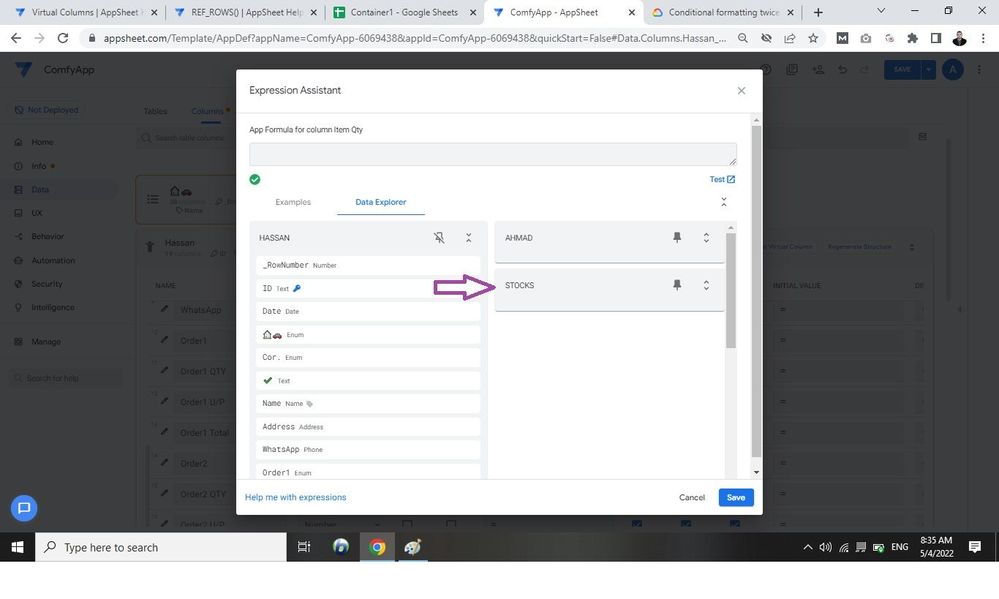Select the Order1 Enum column
Image resolution: width=999 pixels, height=599 pixels.
click(x=368, y=472)
